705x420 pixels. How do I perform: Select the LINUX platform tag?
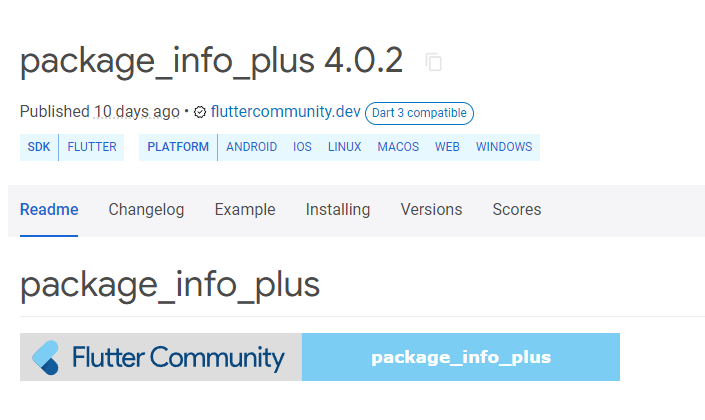(344, 147)
